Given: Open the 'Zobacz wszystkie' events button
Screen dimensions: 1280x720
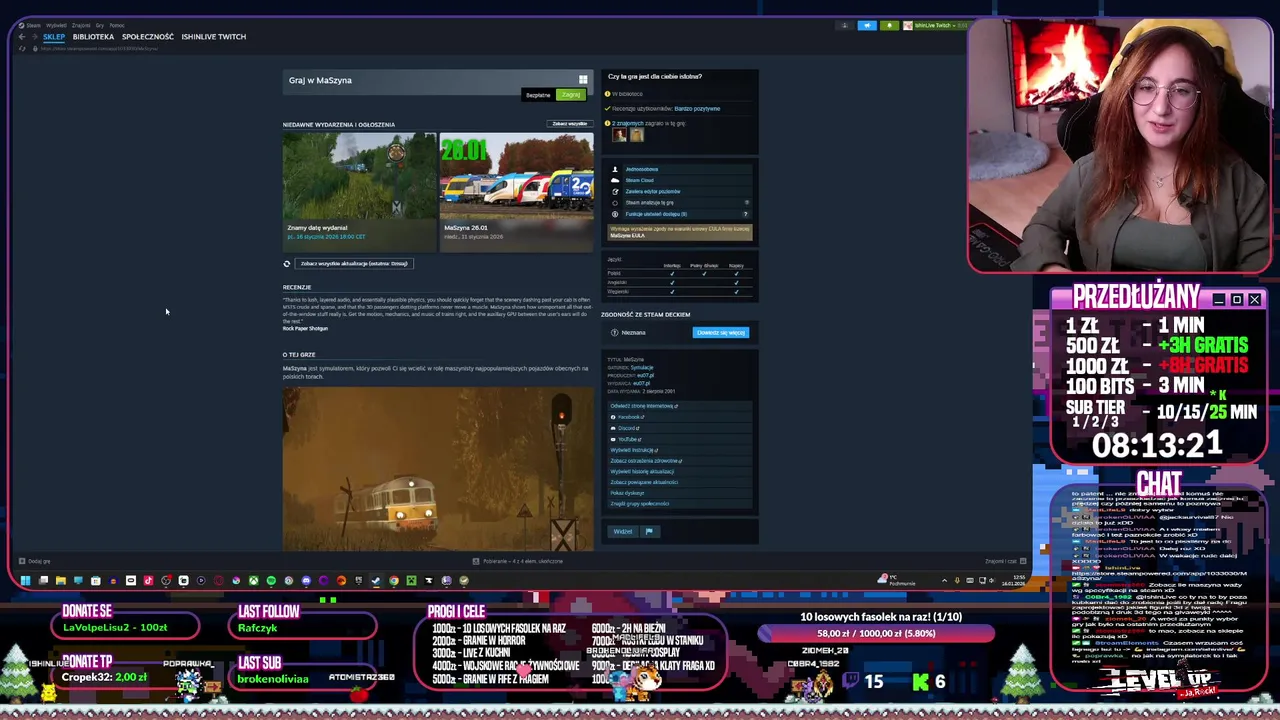Looking at the screenshot, I should (x=570, y=124).
